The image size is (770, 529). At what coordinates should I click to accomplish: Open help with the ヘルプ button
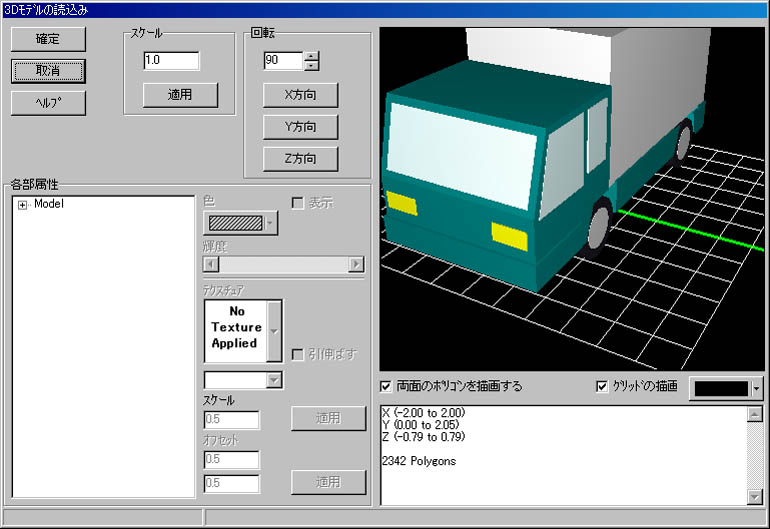pyautogui.click(x=48, y=103)
